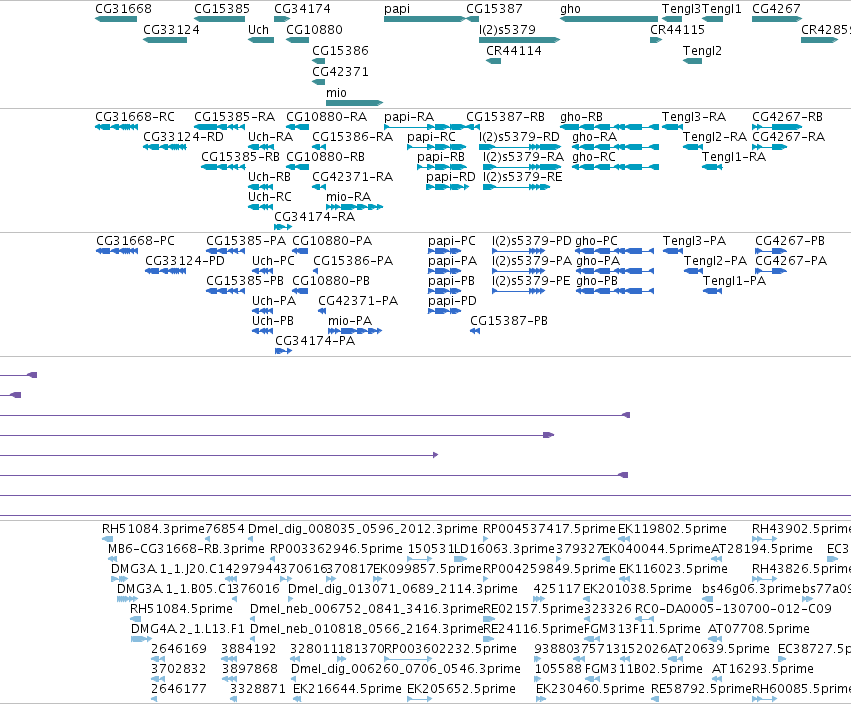The image size is (851, 704).
Task: Select the RE24116.5prime EST label
Action: 534,629
